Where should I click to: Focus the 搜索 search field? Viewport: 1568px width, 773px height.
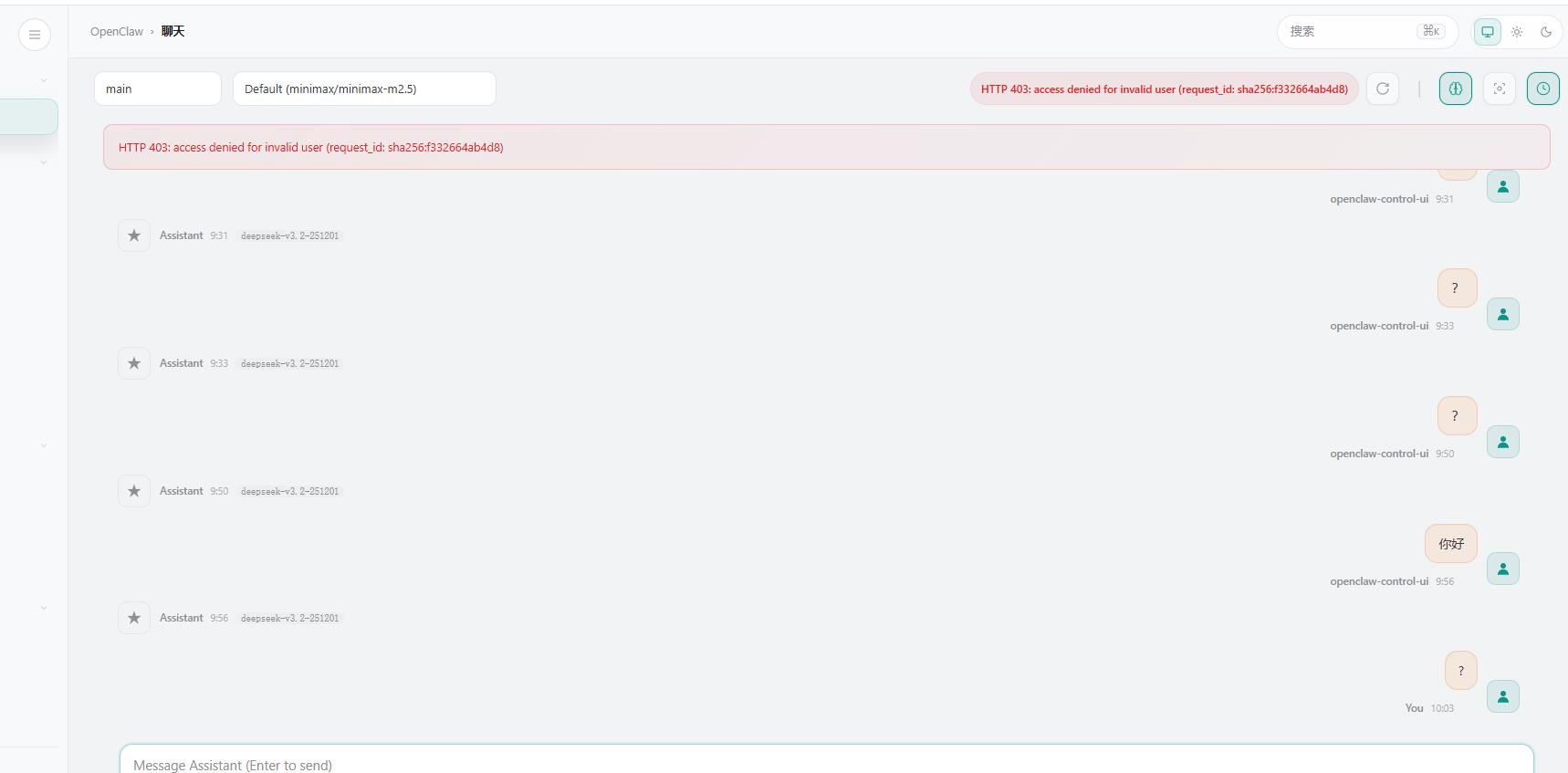(x=1367, y=31)
